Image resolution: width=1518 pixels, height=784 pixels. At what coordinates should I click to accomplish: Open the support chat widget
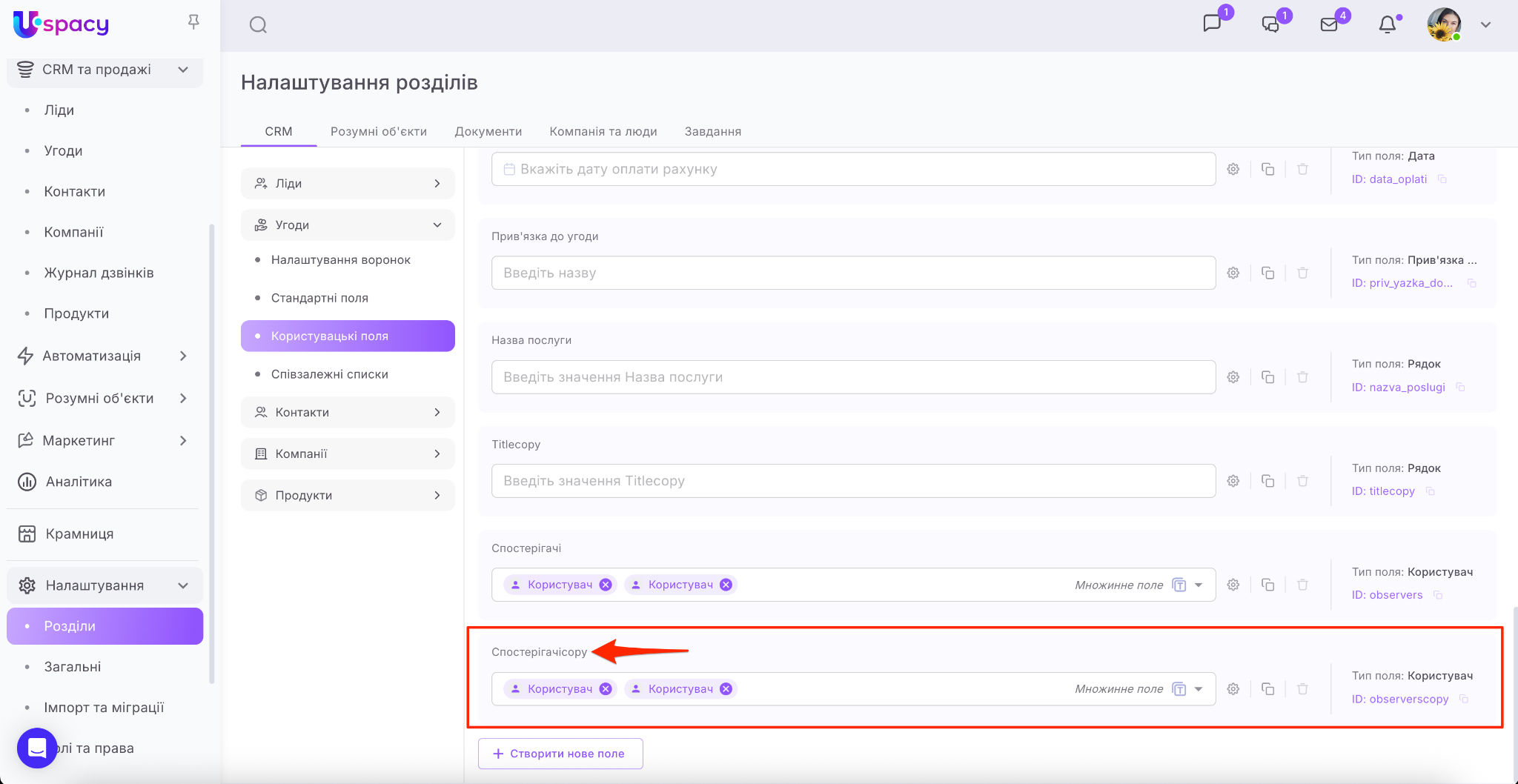tap(37, 748)
